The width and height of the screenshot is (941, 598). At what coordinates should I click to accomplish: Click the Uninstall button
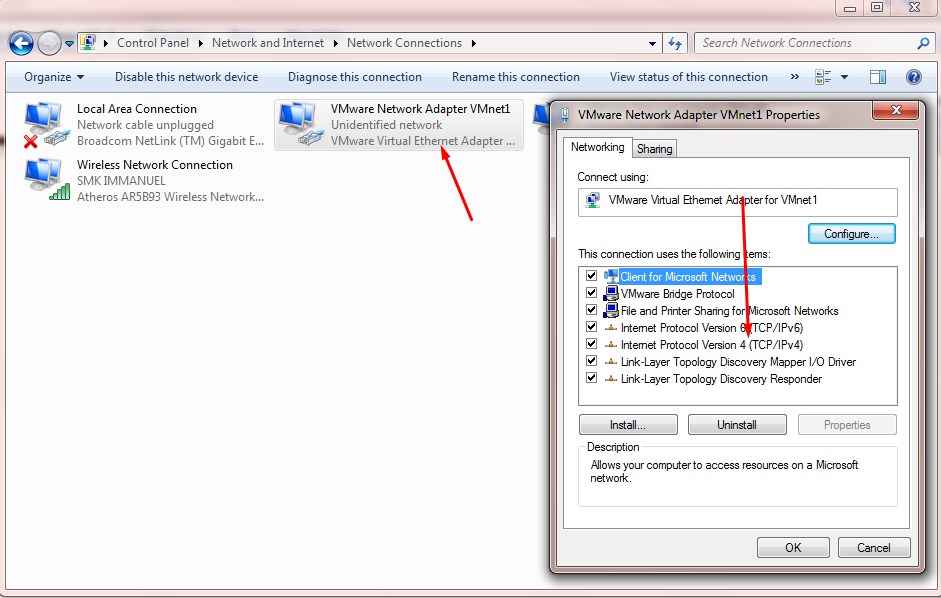(737, 424)
